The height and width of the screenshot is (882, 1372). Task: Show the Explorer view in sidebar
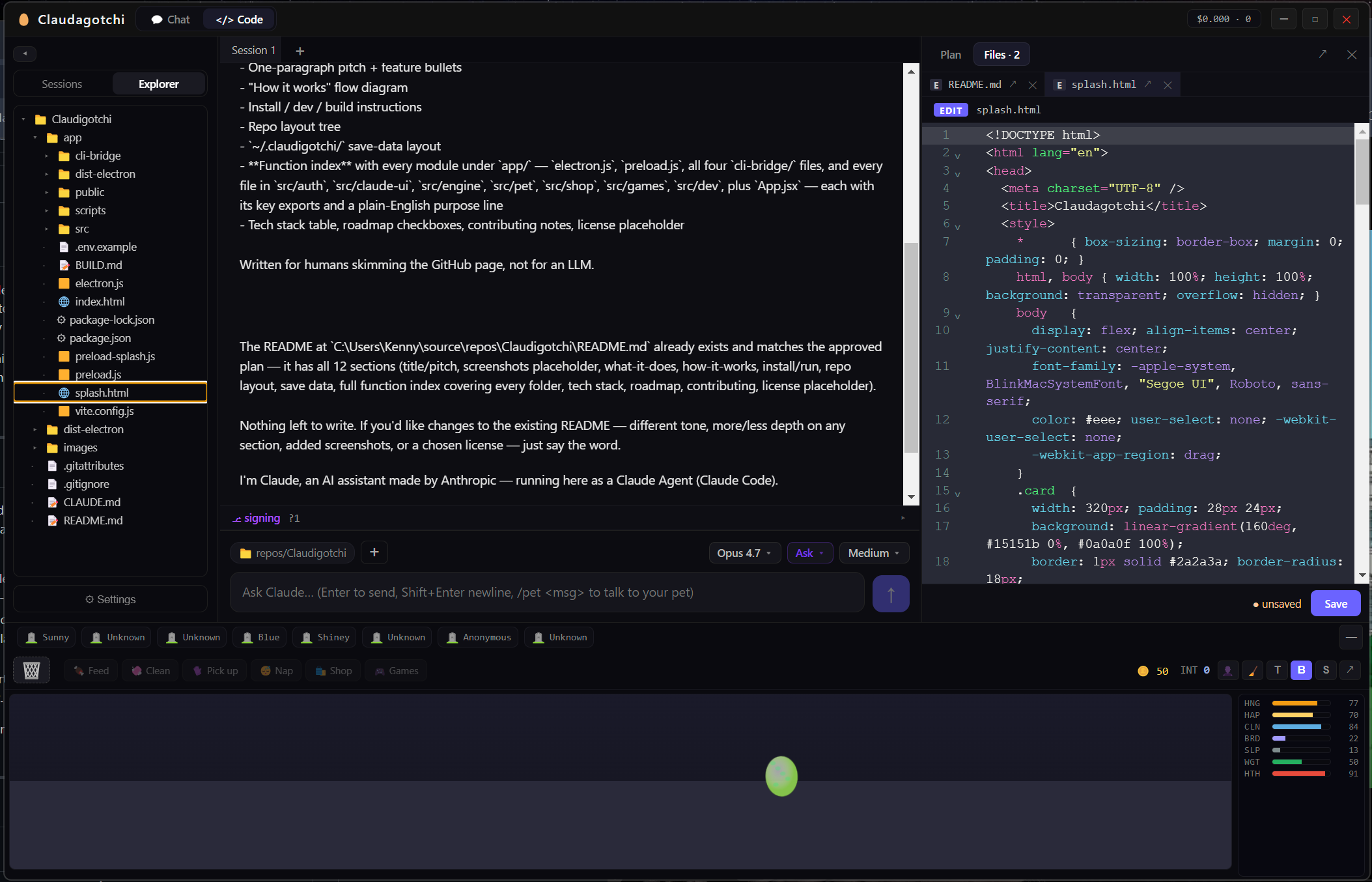click(x=159, y=84)
